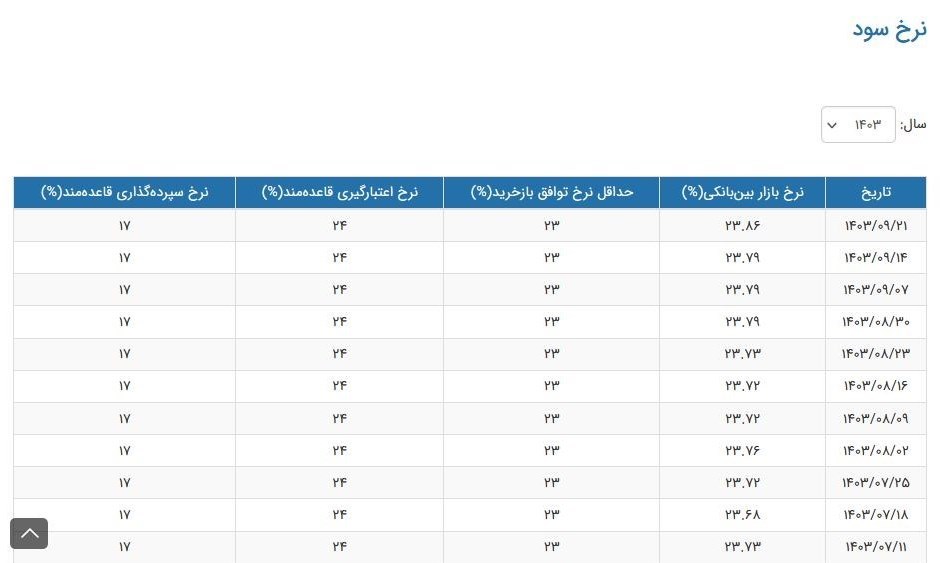Select the date cell ۱۴۰۳/۰۸/۱۶
This screenshot has height=563, width=944.
coord(875,386)
